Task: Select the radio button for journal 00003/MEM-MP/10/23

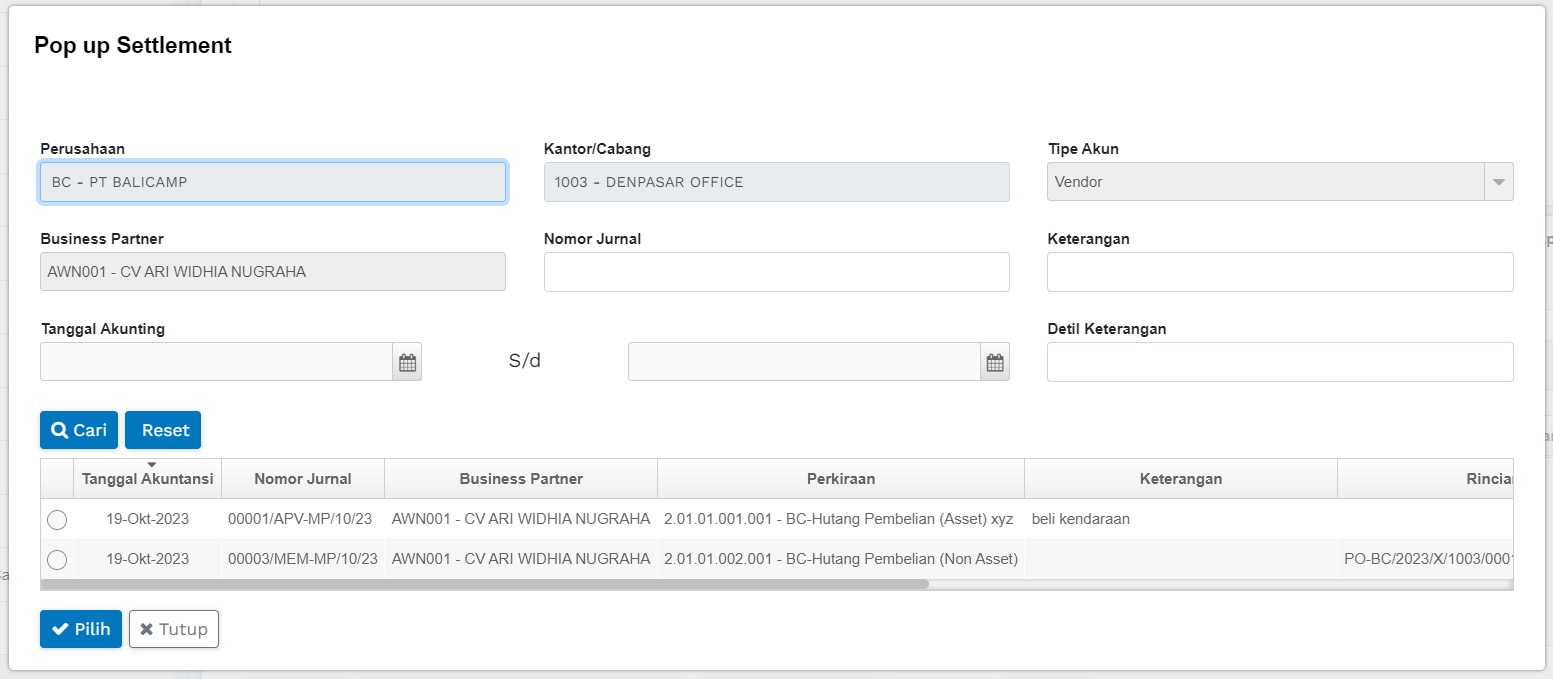Action: coord(57,560)
